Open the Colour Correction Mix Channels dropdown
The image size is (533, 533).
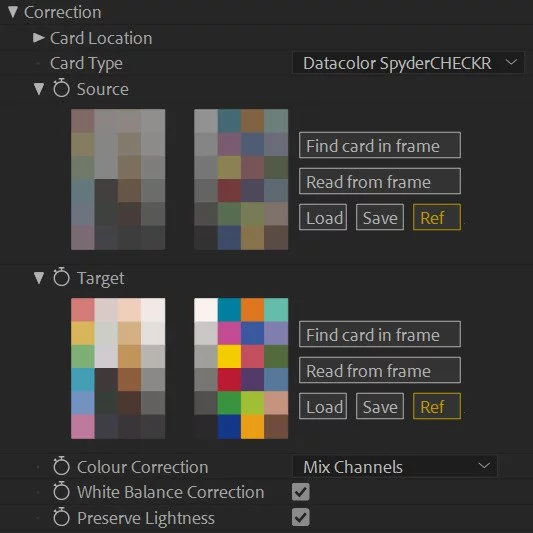(394, 466)
